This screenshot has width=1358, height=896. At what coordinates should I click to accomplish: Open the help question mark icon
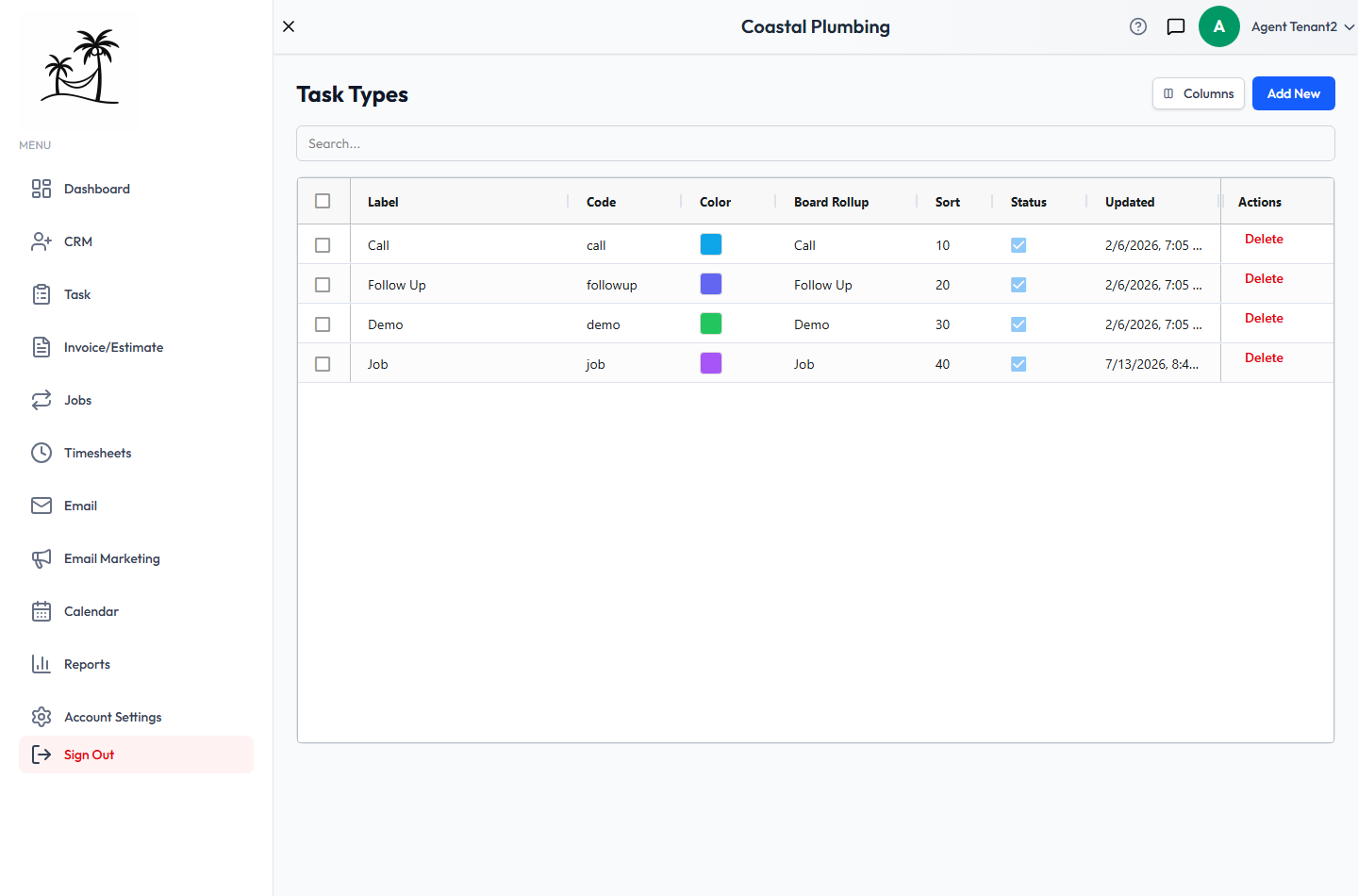click(x=1138, y=26)
